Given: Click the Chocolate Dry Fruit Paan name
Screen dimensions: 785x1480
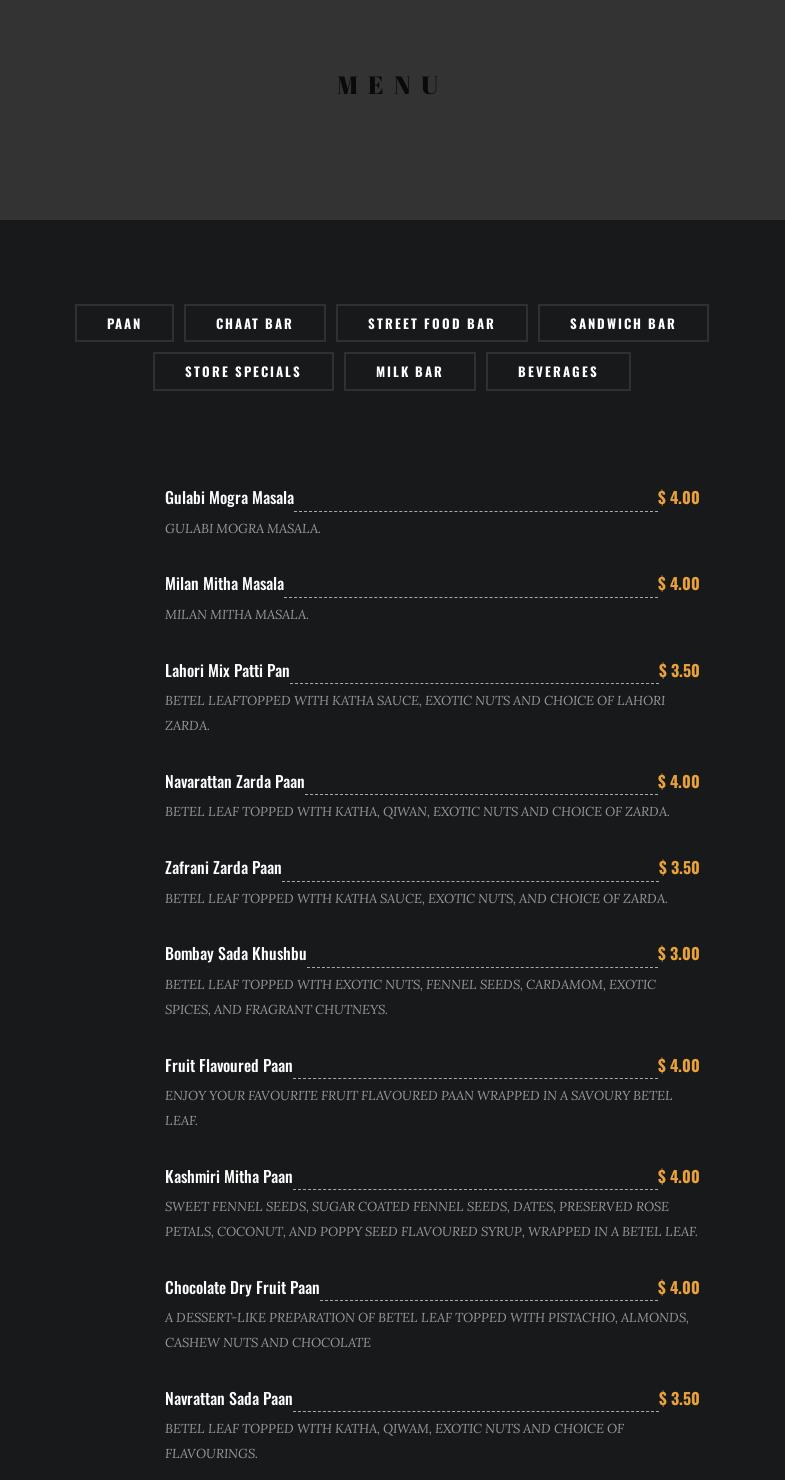Looking at the screenshot, I should coord(242,1288).
